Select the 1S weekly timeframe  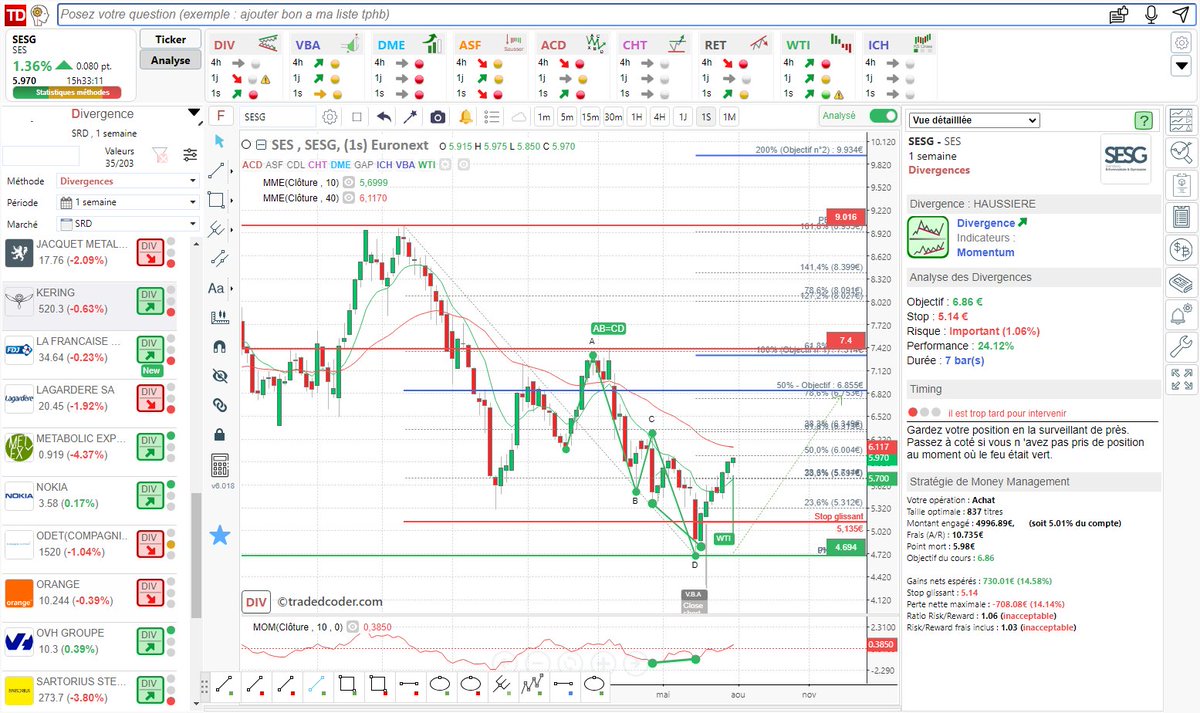click(x=706, y=117)
